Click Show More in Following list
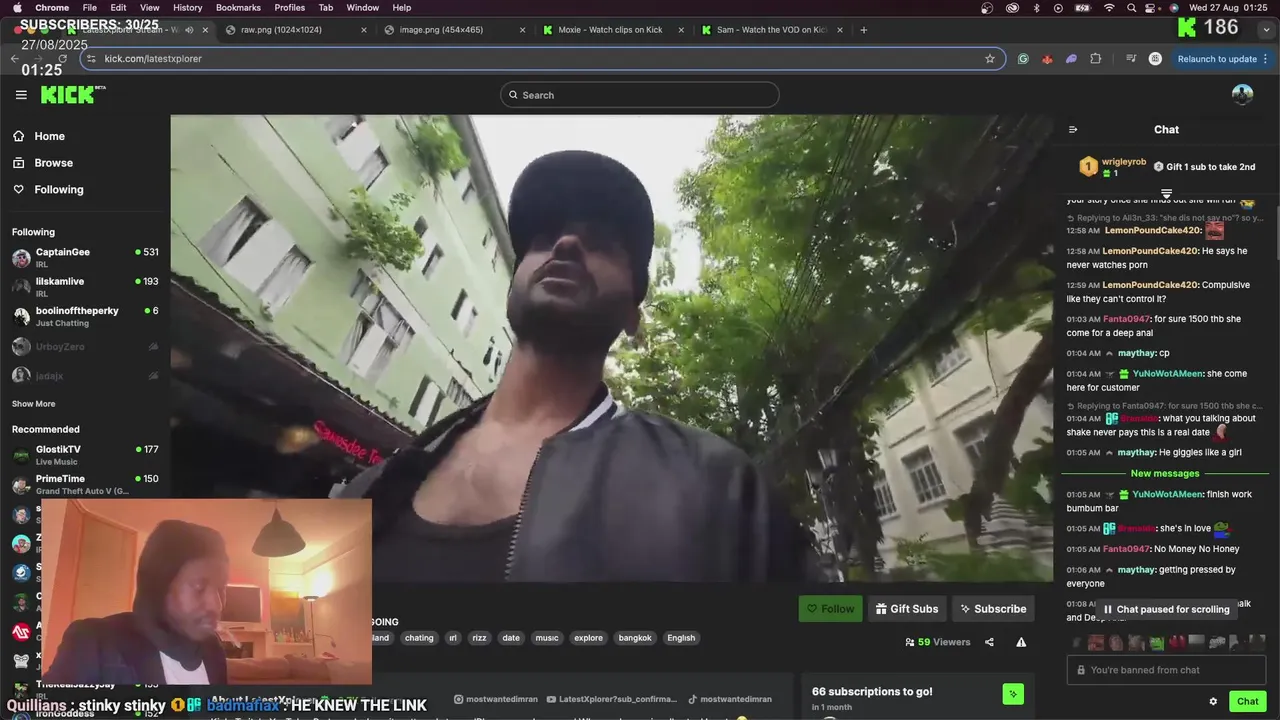1280x720 pixels. point(33,404)
